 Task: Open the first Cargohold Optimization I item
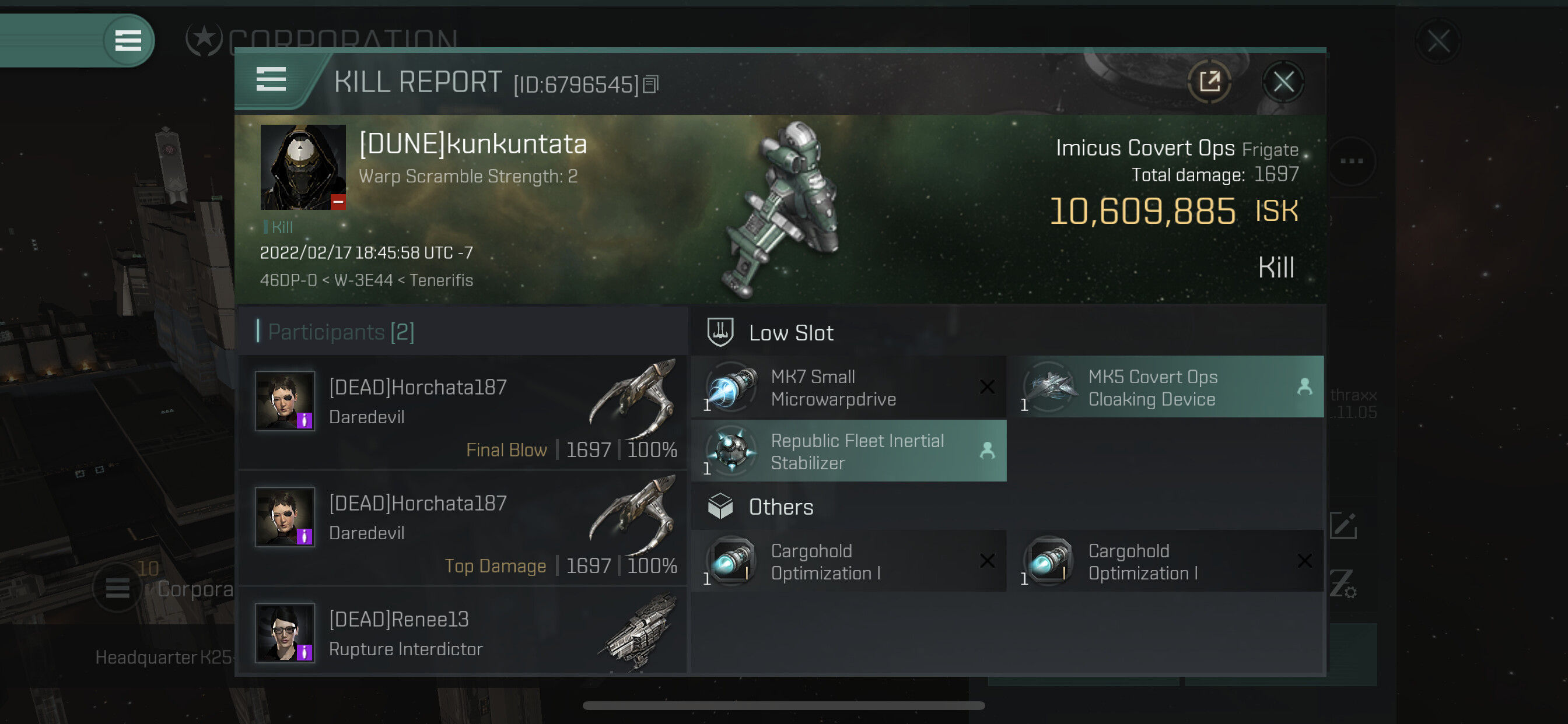[849, 561]
